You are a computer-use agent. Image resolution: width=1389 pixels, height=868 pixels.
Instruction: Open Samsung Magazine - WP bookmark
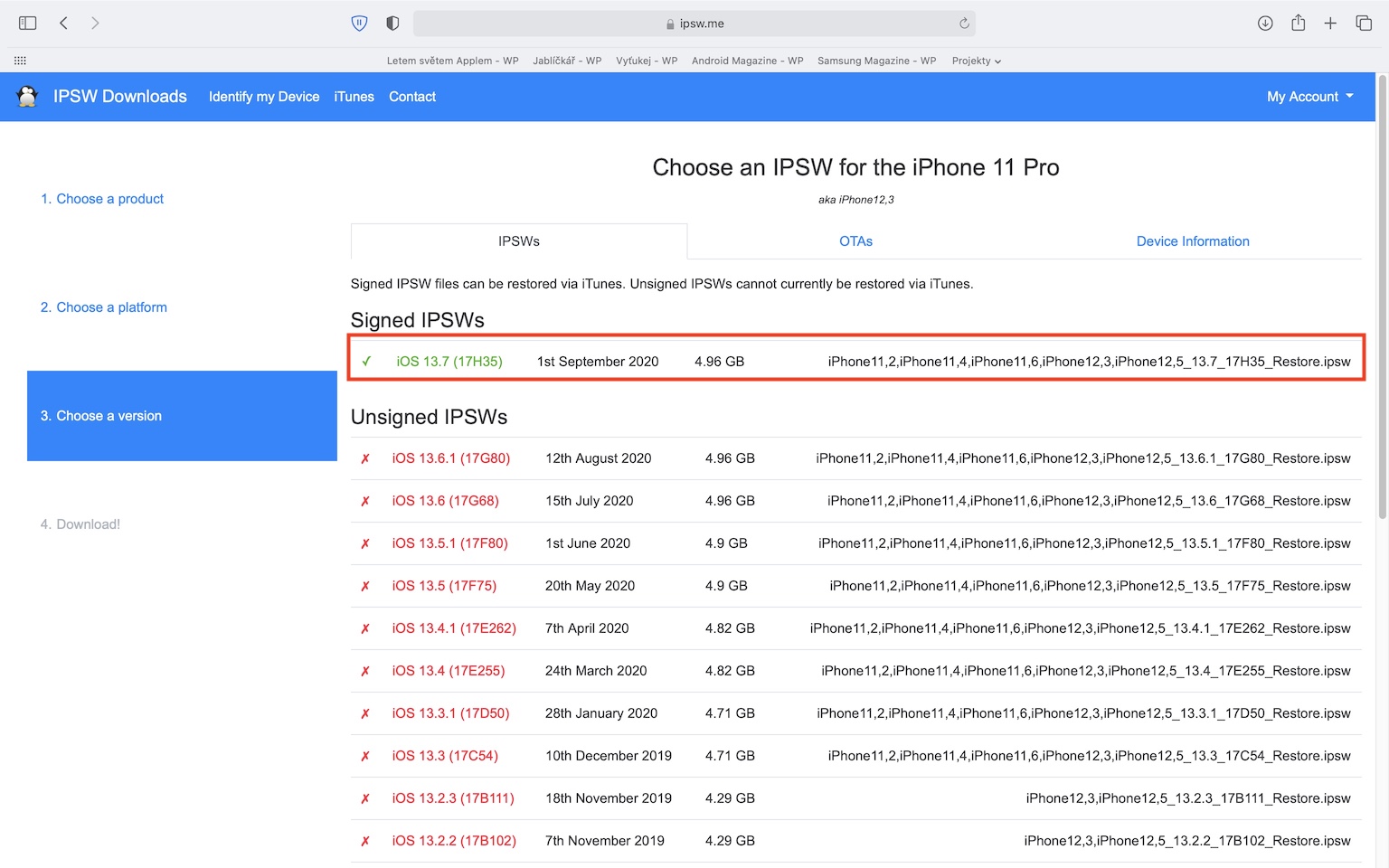point(877,61)
